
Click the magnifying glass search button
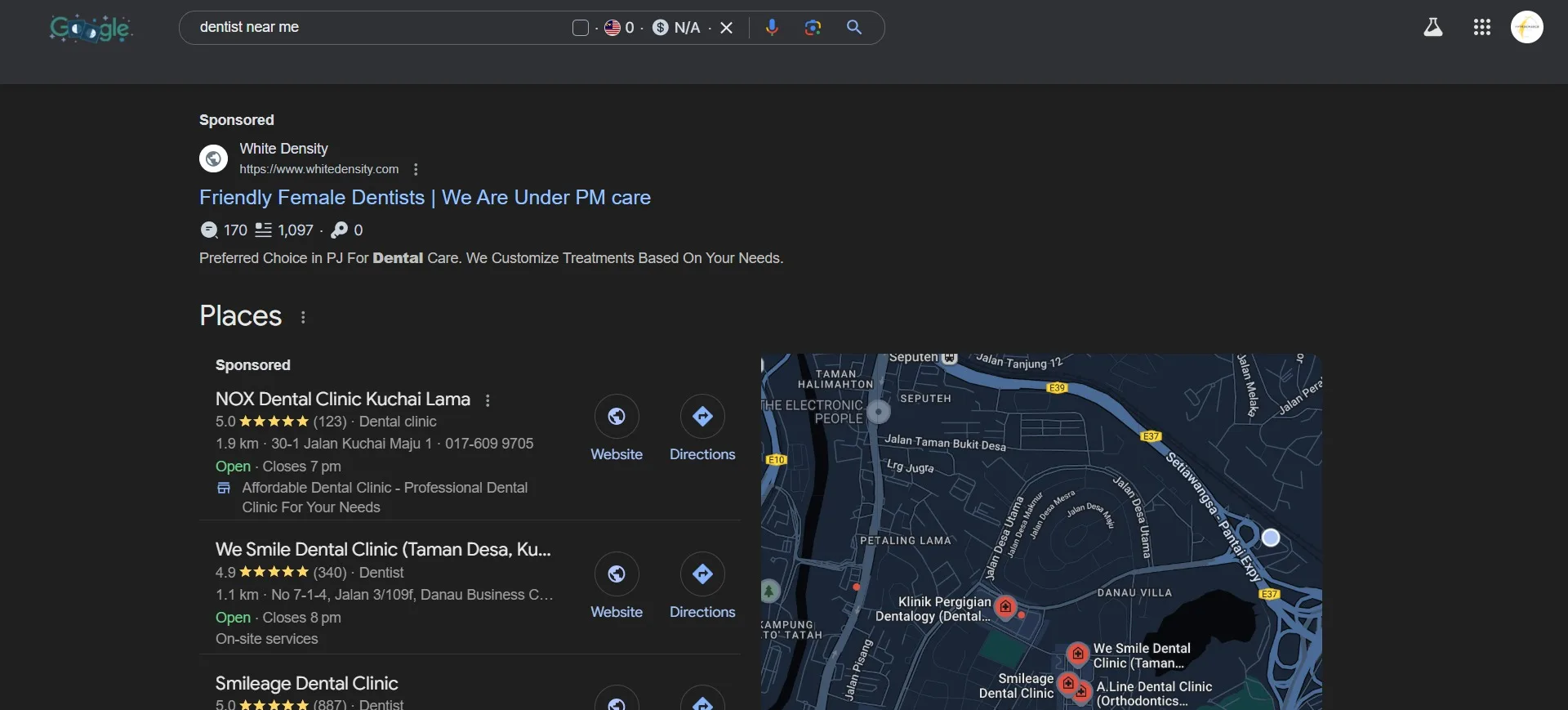pyautogui.click(x=854, y=28)
